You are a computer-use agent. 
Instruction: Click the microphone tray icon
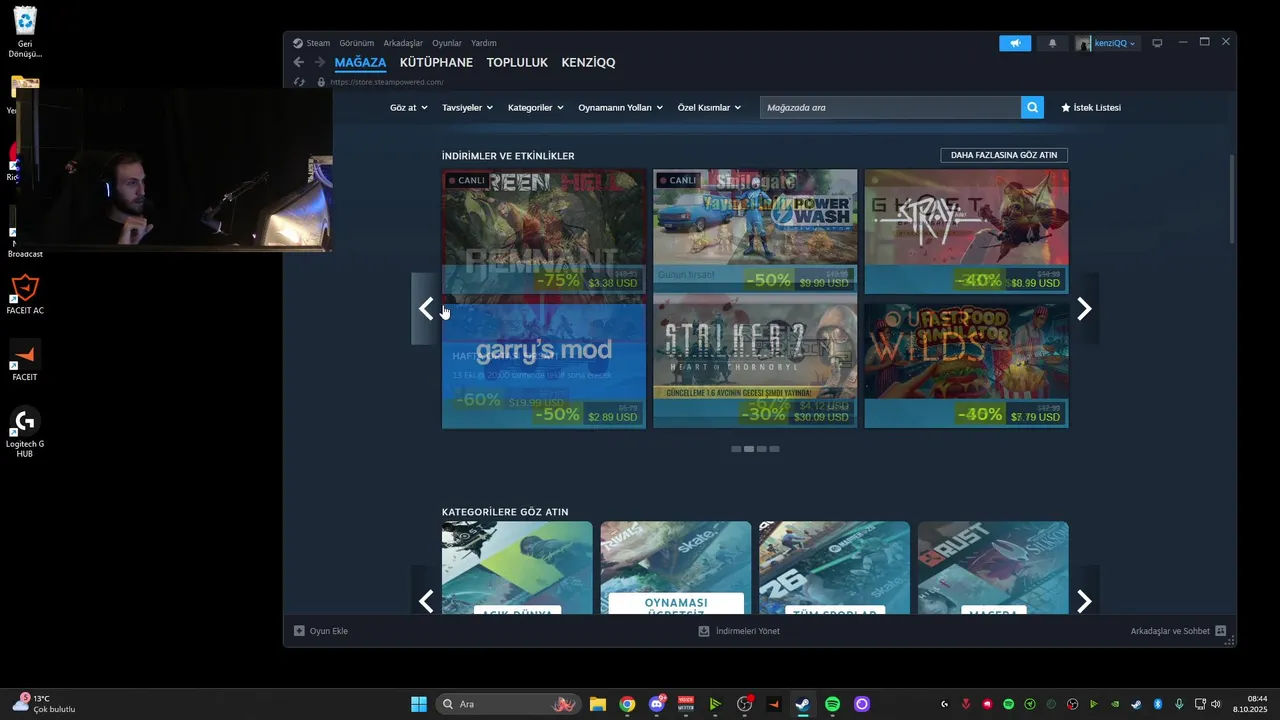1180,704
